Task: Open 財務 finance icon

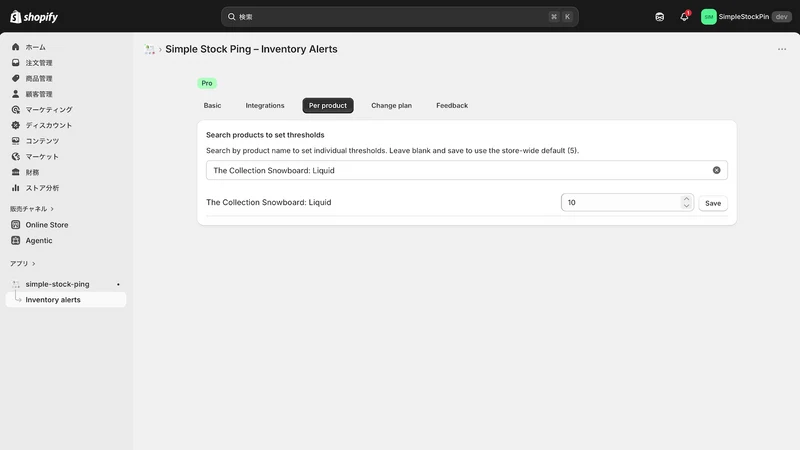Action: tap(15, 172)
